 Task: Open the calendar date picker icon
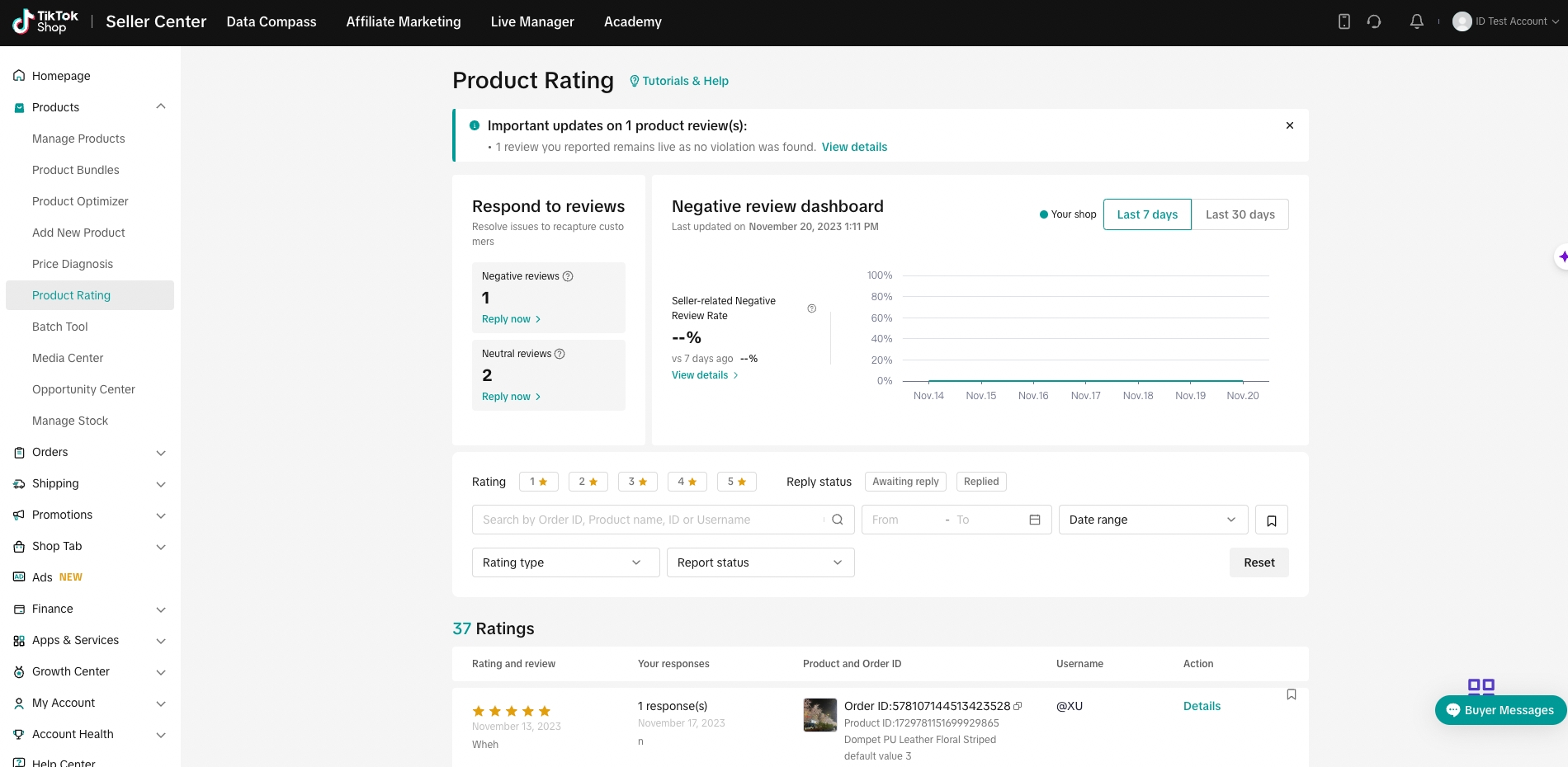click(x=1034, y=520)
